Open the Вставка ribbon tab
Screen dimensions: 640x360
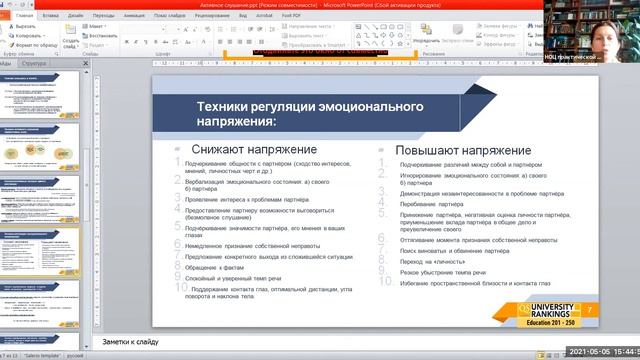coord(50,16)
